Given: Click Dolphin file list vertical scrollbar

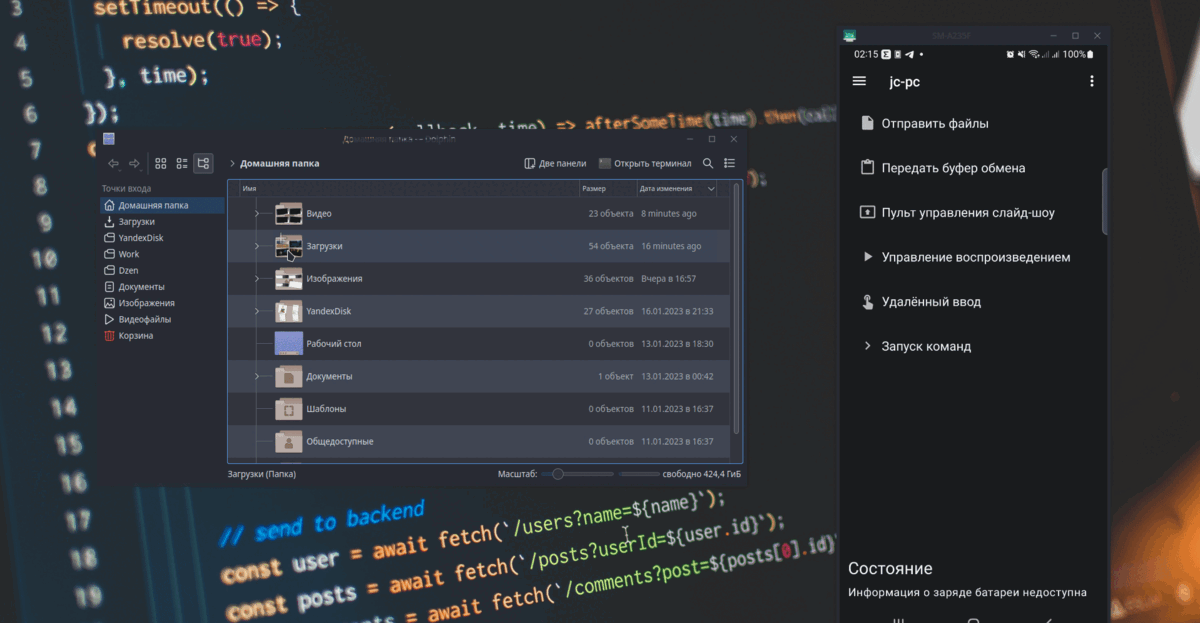Looking at the screenshot, I should pyautogui.click(x=738, y=306).
